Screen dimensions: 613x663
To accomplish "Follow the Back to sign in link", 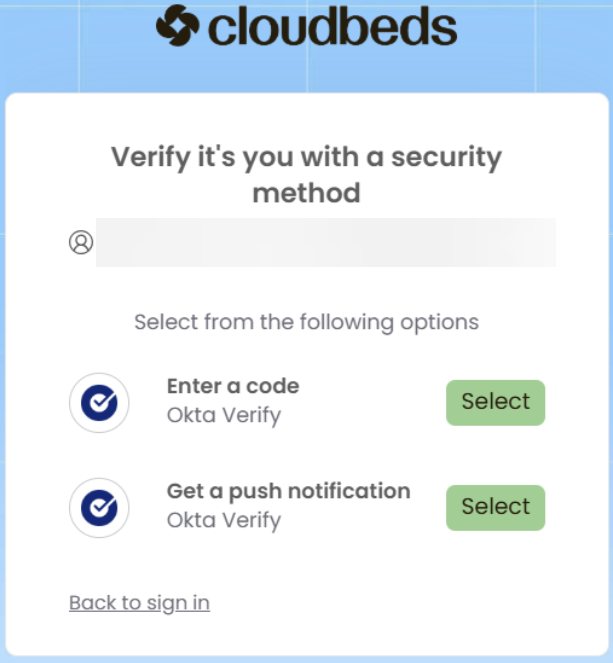I will pyautogui.click(x=139, y=602).
